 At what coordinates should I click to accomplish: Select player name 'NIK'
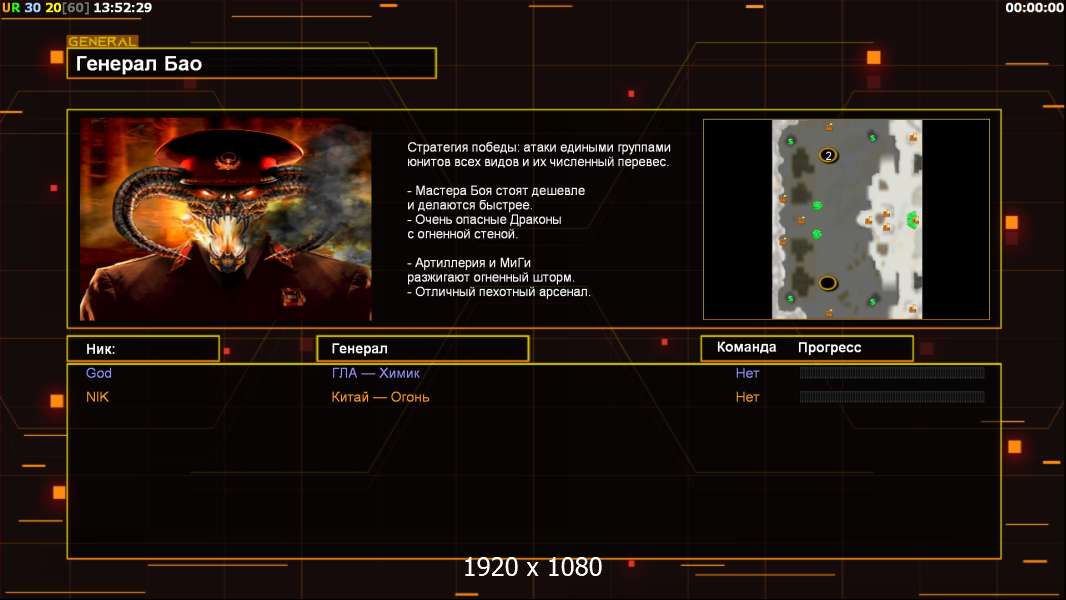pos(97,397)
